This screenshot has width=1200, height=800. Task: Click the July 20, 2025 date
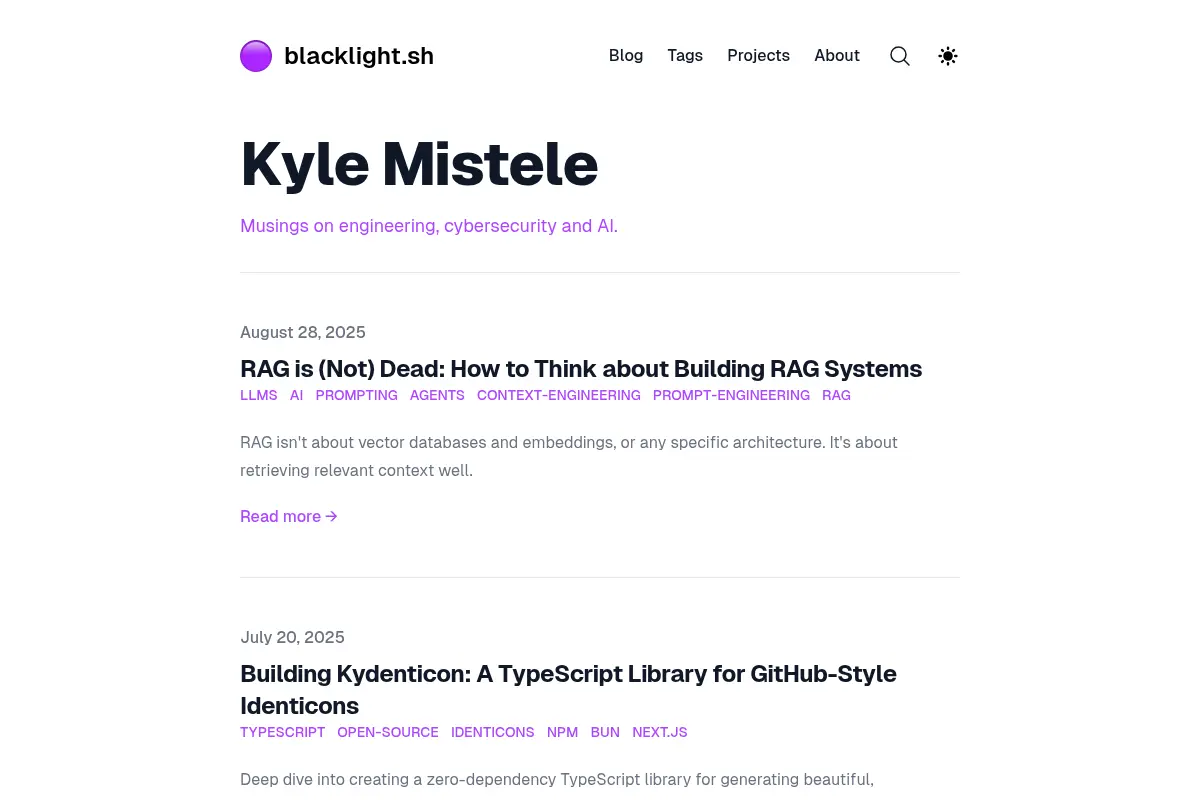coord(292,637)
